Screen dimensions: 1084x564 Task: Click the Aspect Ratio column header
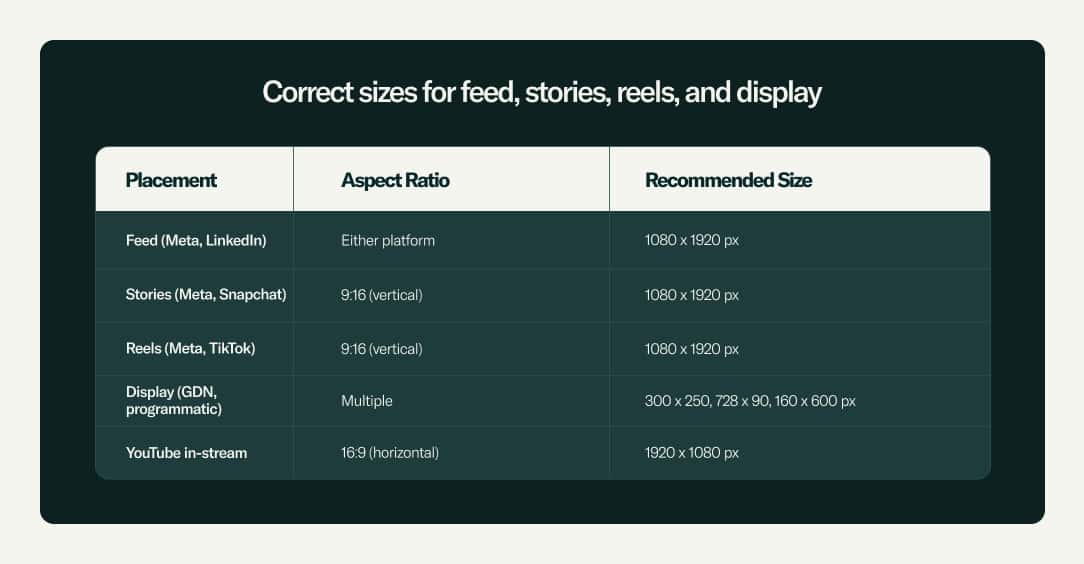[395, 181]
